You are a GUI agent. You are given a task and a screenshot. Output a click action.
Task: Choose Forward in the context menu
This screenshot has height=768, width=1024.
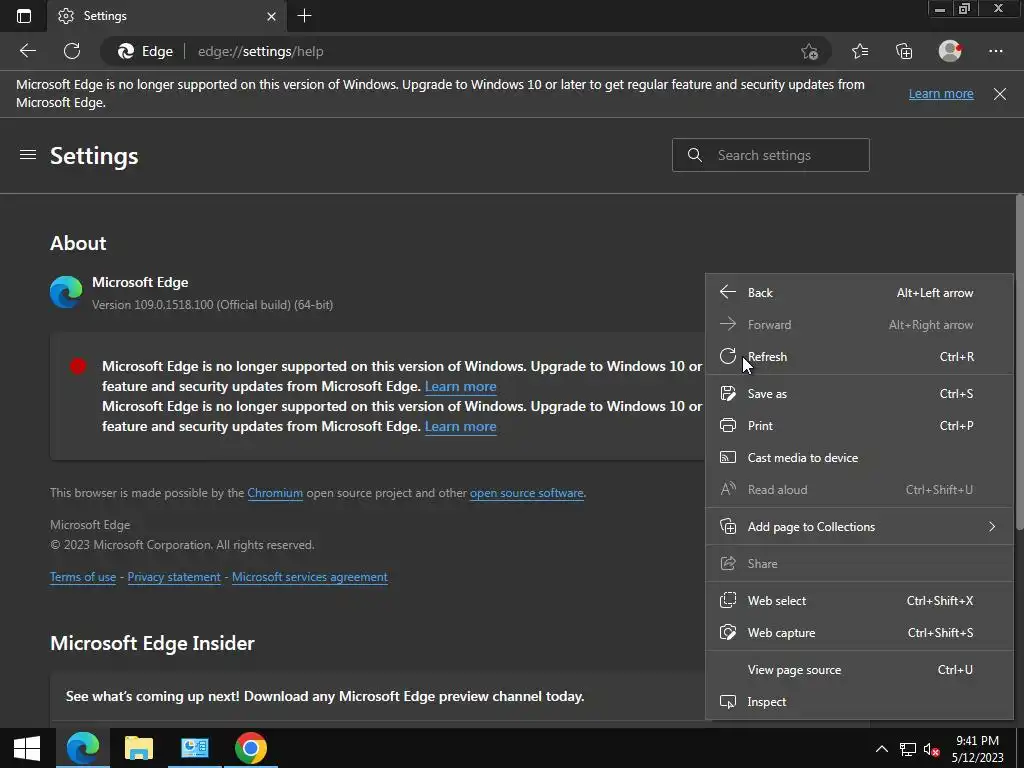coord(859,325)
